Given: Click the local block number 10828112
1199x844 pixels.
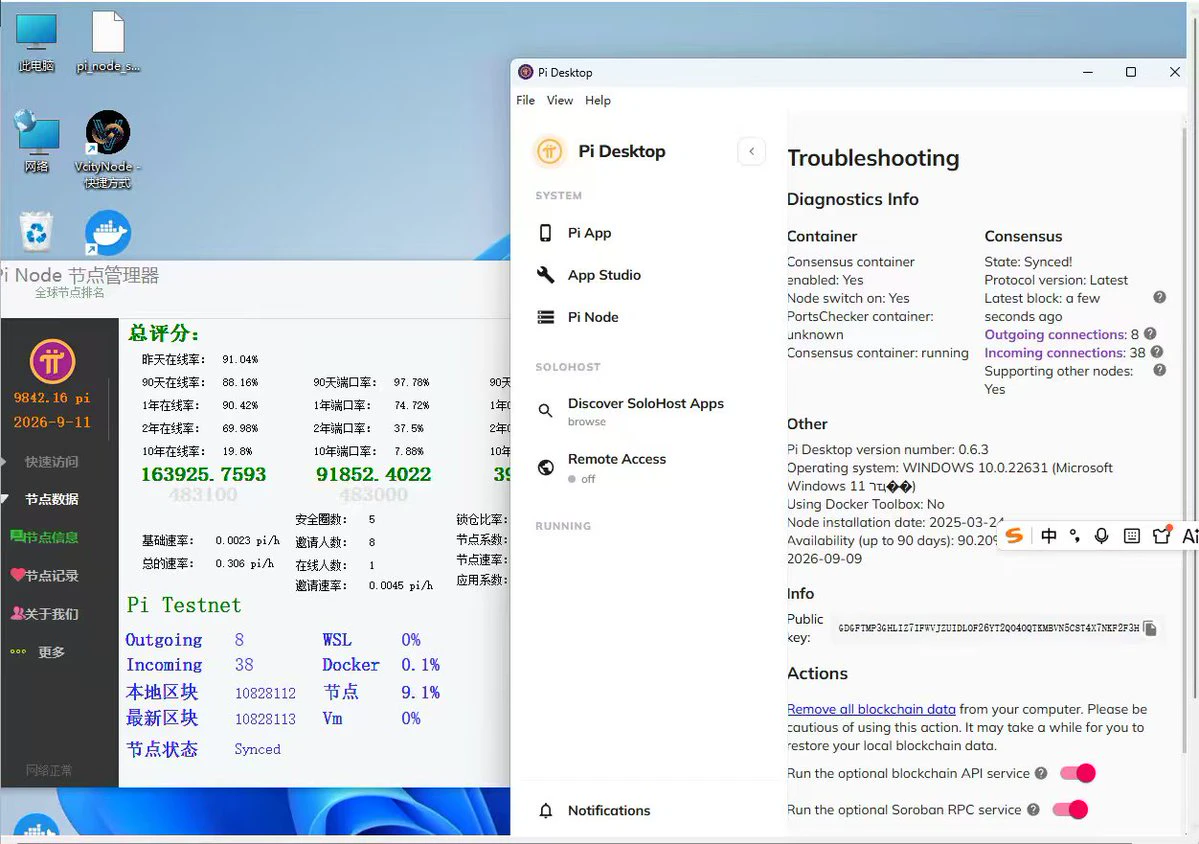Looking at the screenshot, I should point(265,693).
